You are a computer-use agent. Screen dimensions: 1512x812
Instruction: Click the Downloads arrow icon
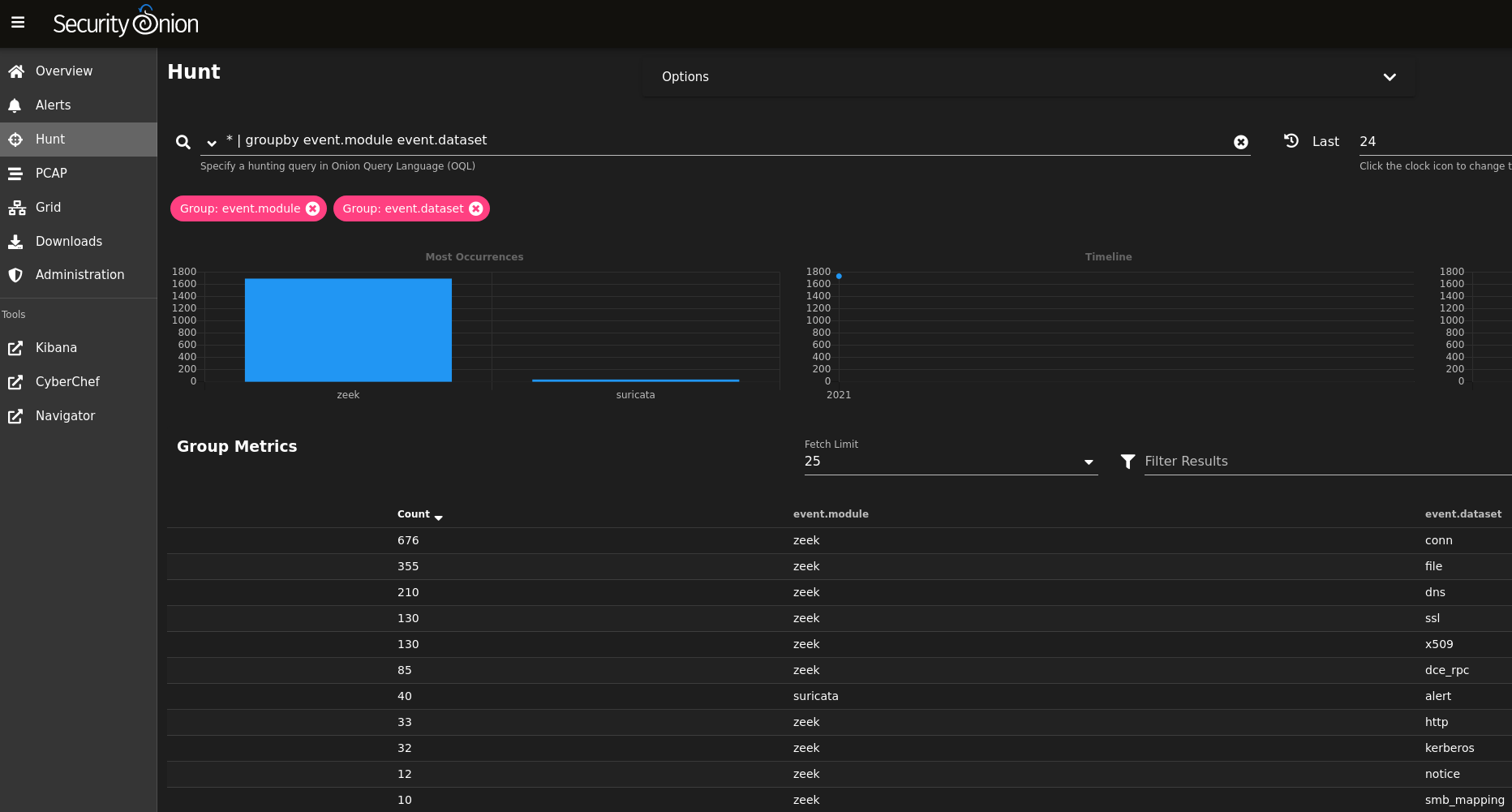pyautogui.click(x=15, y=242)
